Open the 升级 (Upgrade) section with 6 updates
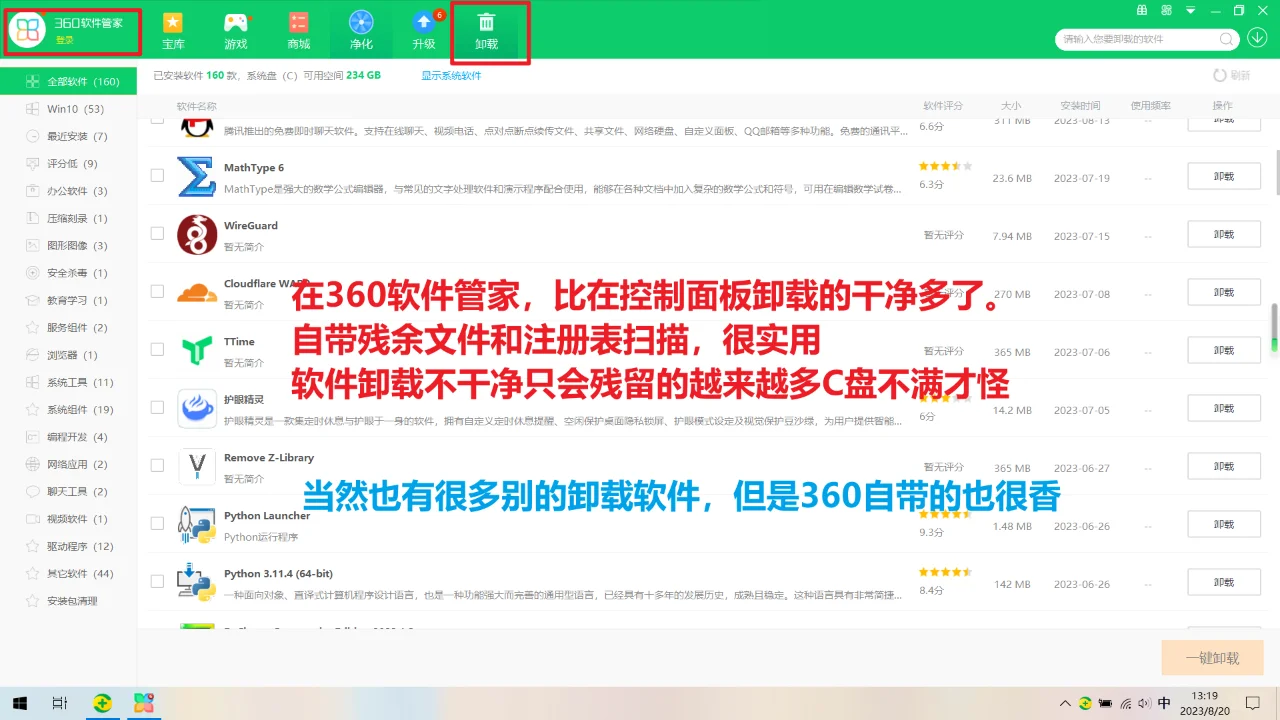 point(425,30)
